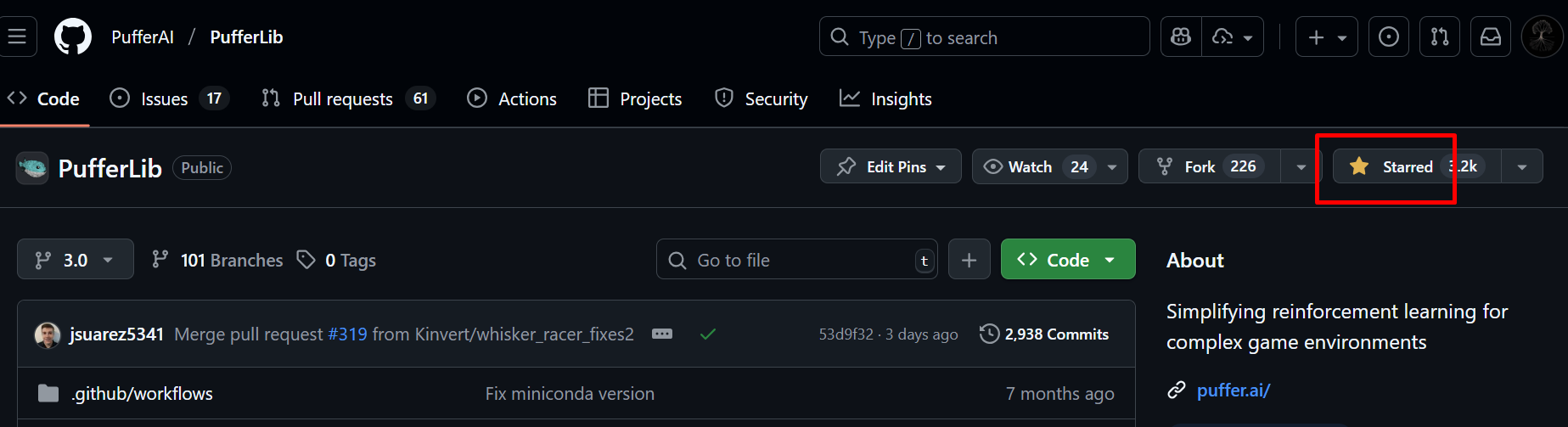Open the hamburger navigation menu
This screenshot has width=1568, height=427.
click(17, 37)
